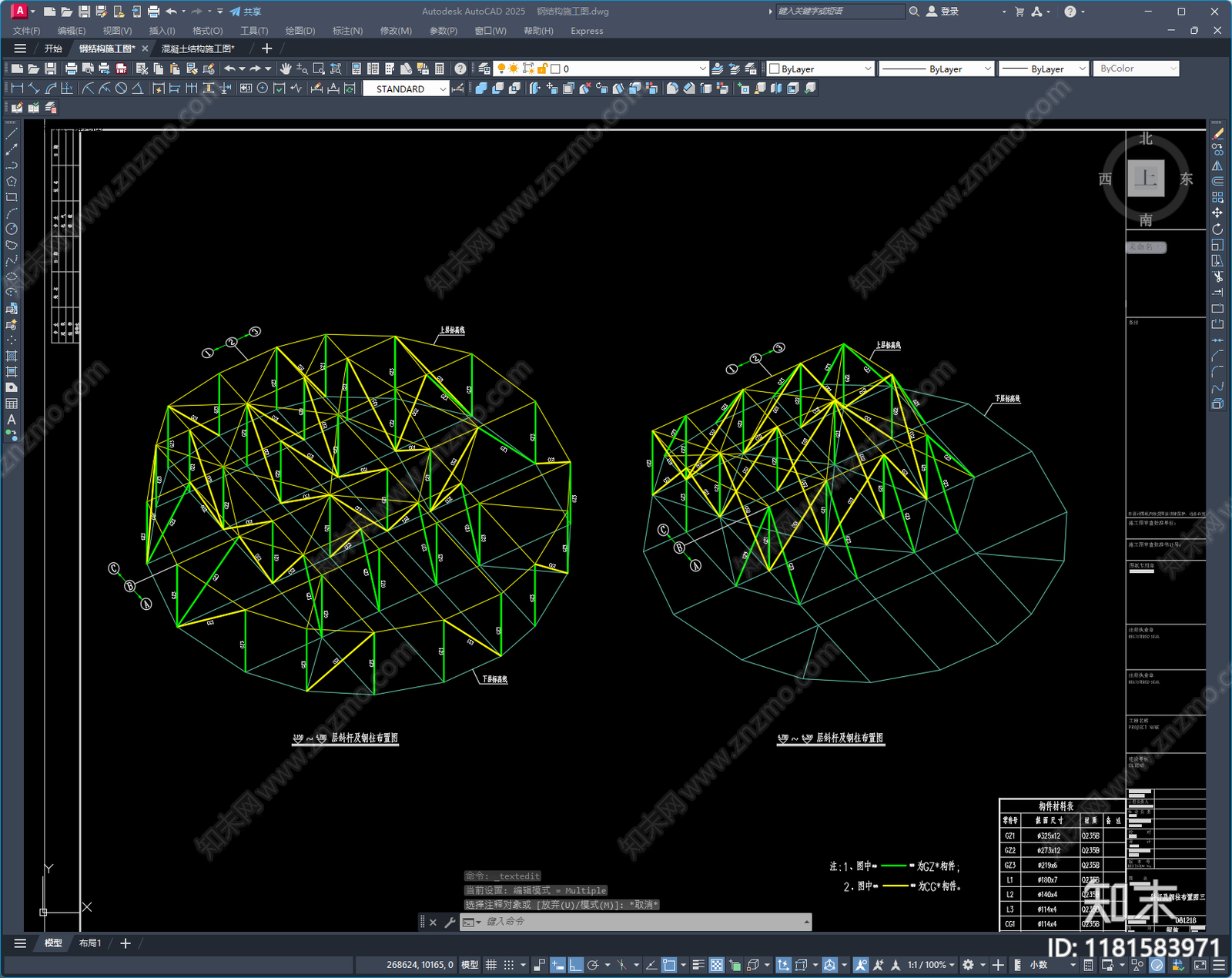
Task: Click the customize wrench icon in command line
Action: pos(450,922)
